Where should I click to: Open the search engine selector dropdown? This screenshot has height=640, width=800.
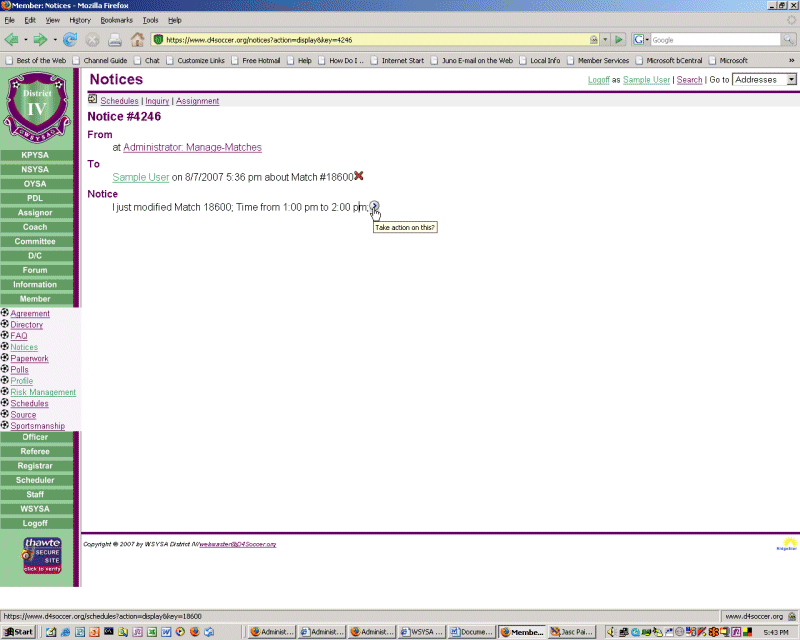(640, 40)
